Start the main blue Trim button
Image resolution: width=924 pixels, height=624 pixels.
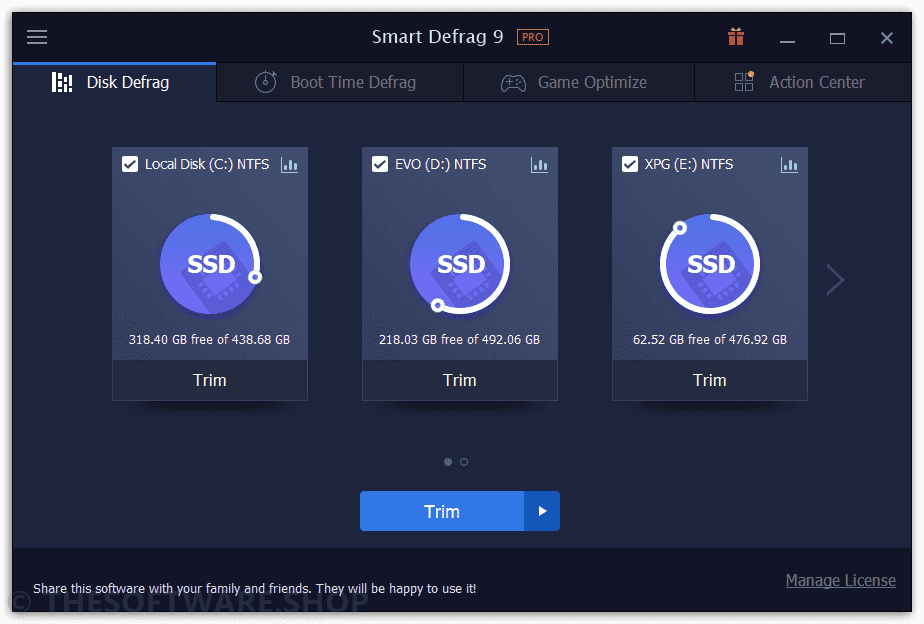click(x=442, y=511)
